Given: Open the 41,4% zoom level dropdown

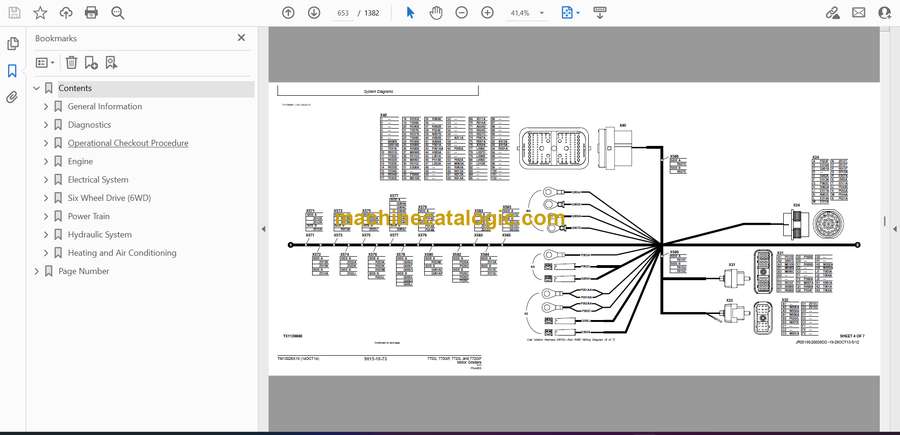Looking at the screenshot, I should pos(526,13).
